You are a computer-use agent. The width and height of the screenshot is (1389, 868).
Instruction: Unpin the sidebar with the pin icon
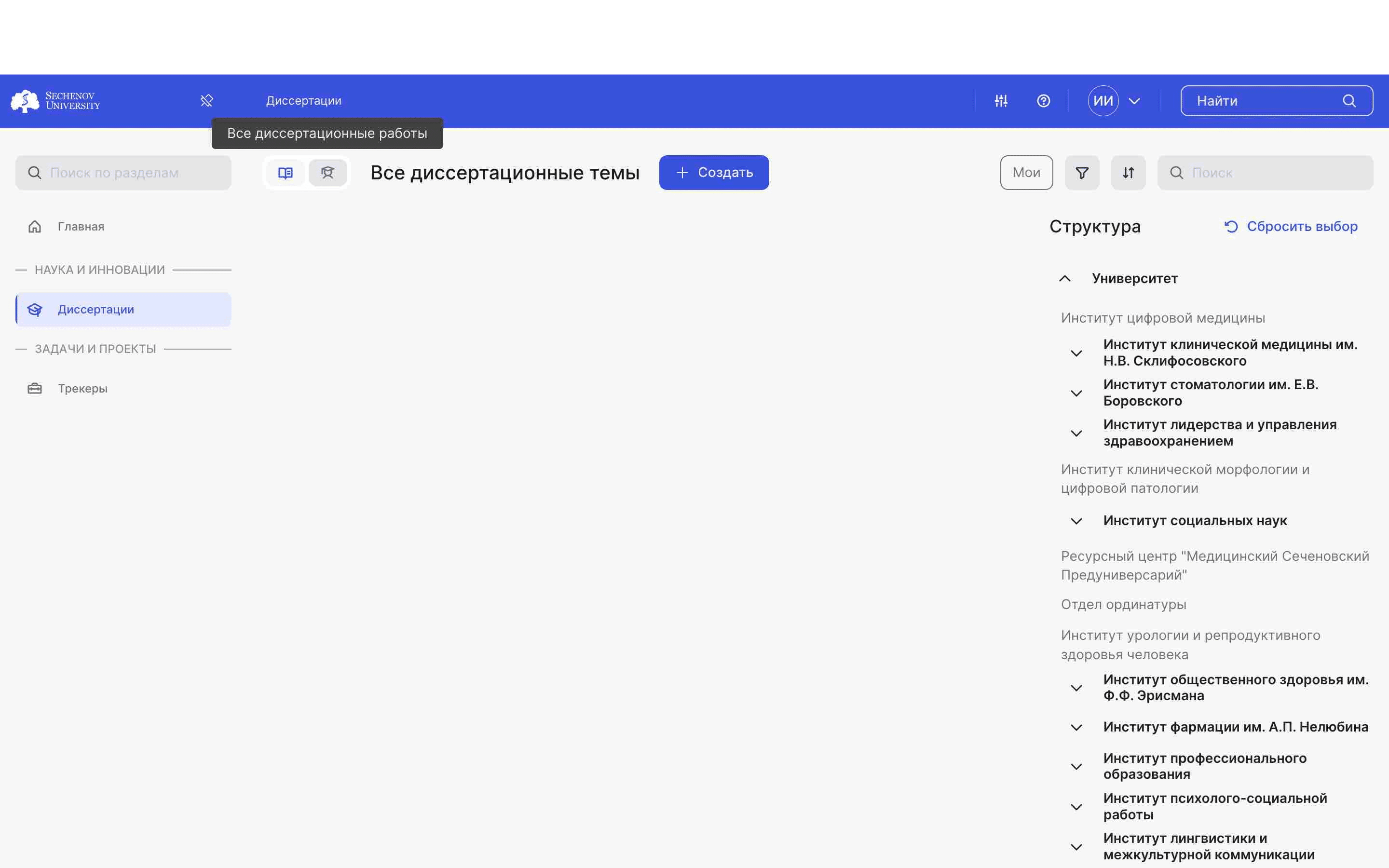tap(206, 101)
